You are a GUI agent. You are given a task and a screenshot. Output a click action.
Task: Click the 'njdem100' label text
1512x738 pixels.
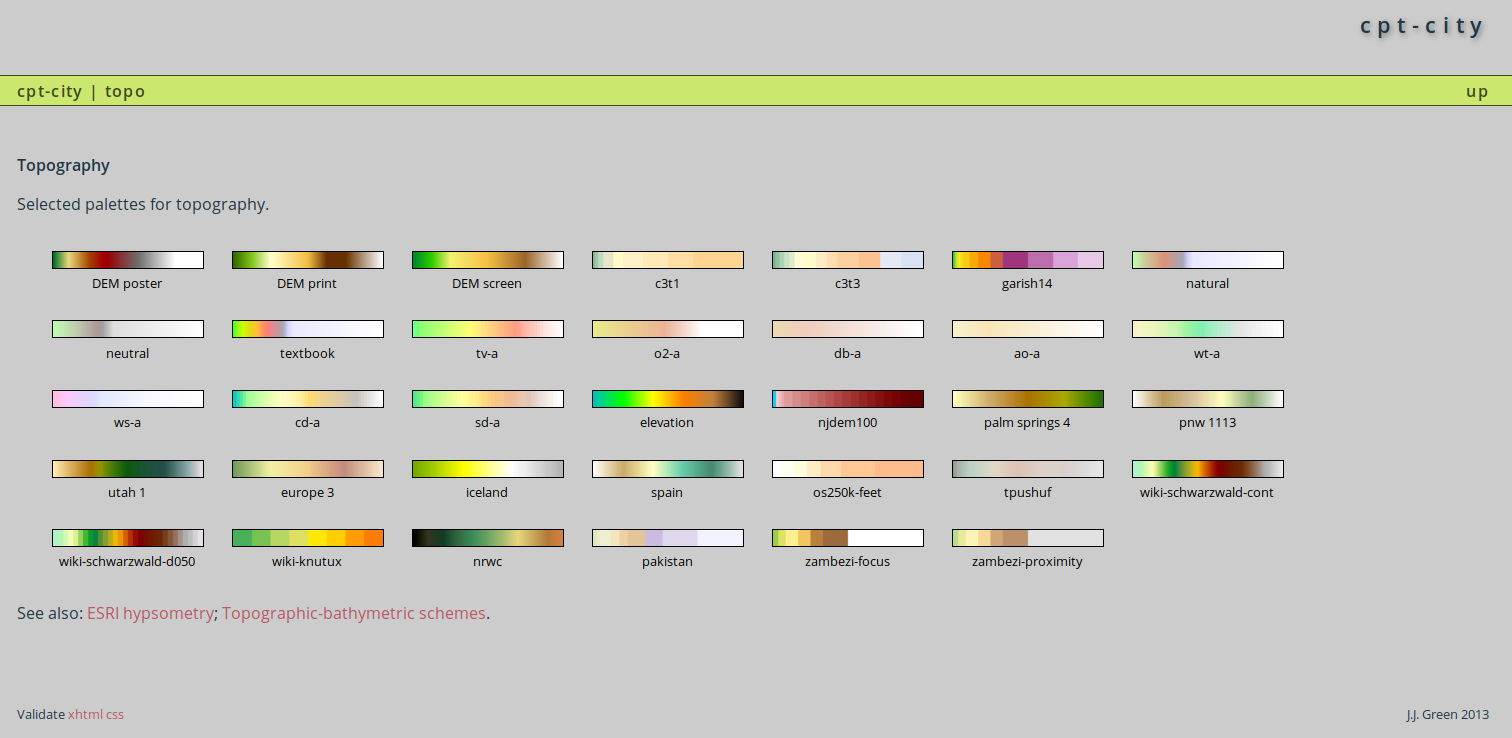point(847,423)
